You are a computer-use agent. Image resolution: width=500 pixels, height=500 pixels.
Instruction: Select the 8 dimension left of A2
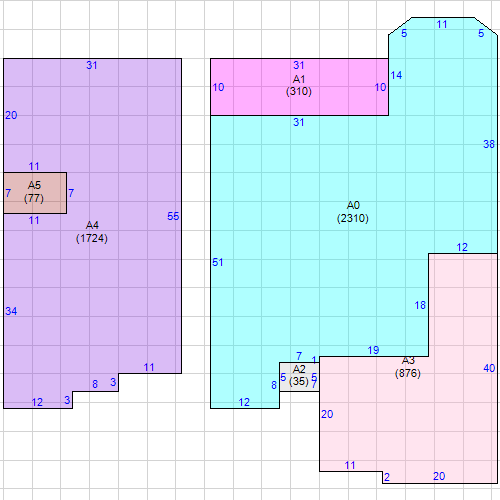274,385
